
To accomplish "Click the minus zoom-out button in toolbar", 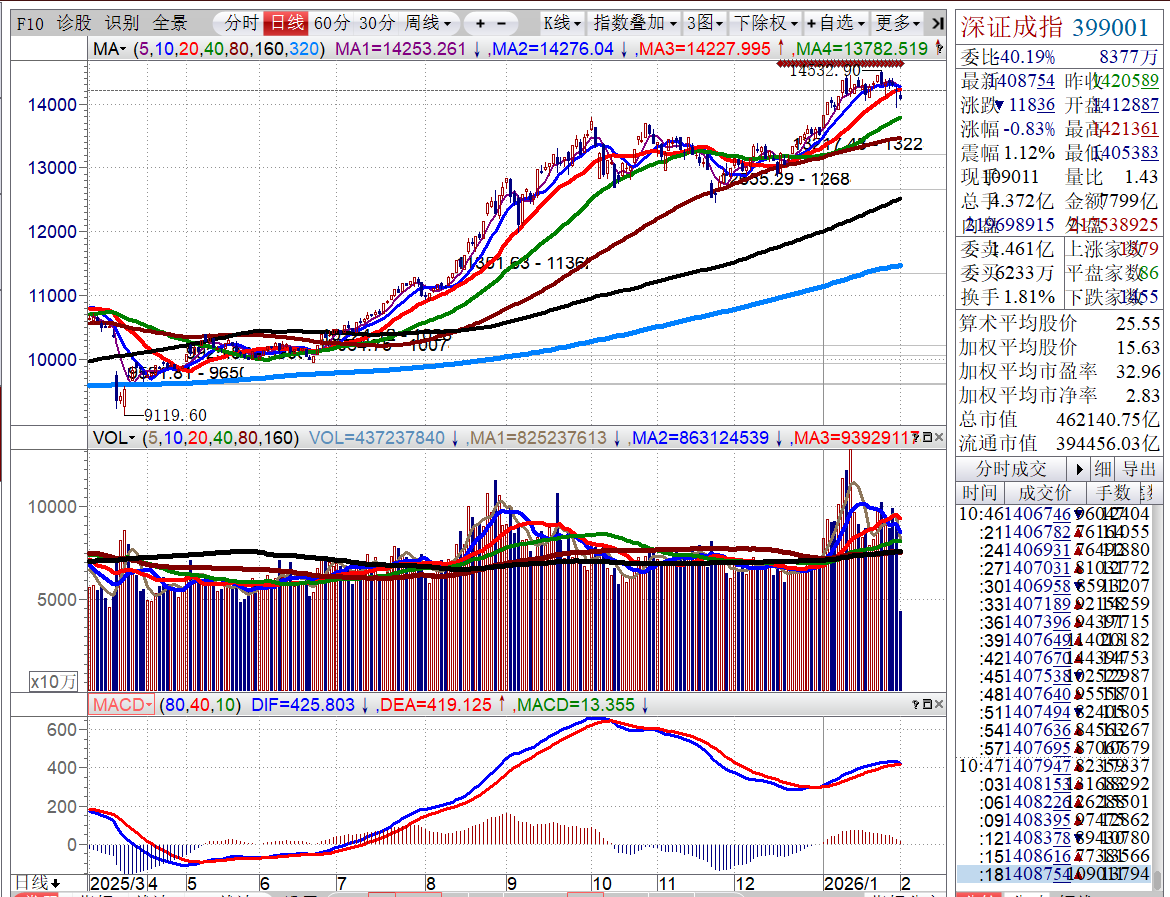I will pyautogui.click(x=501, y=23).
